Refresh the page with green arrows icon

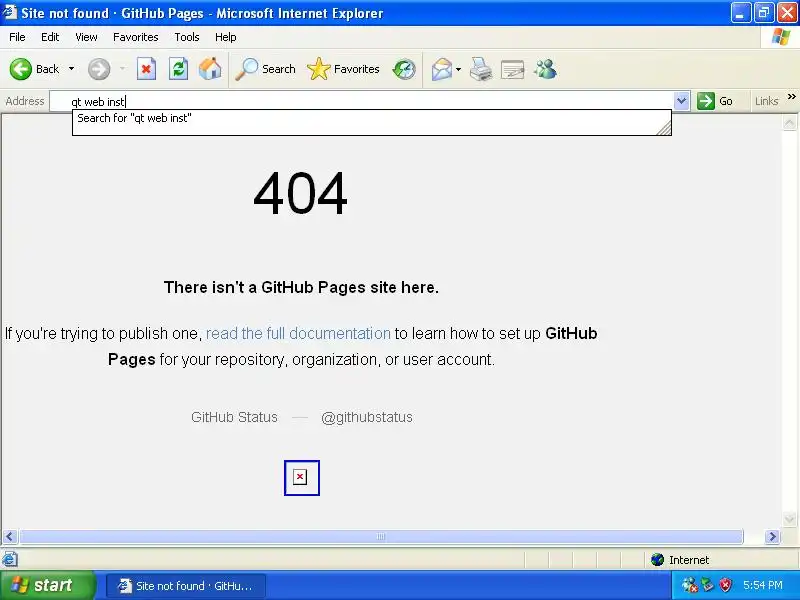178,69
